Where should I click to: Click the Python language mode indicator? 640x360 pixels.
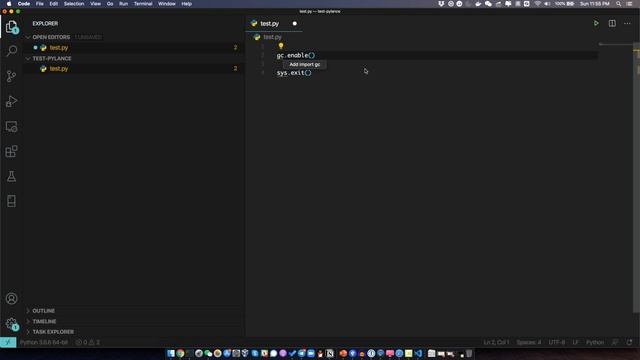[595, 342]
